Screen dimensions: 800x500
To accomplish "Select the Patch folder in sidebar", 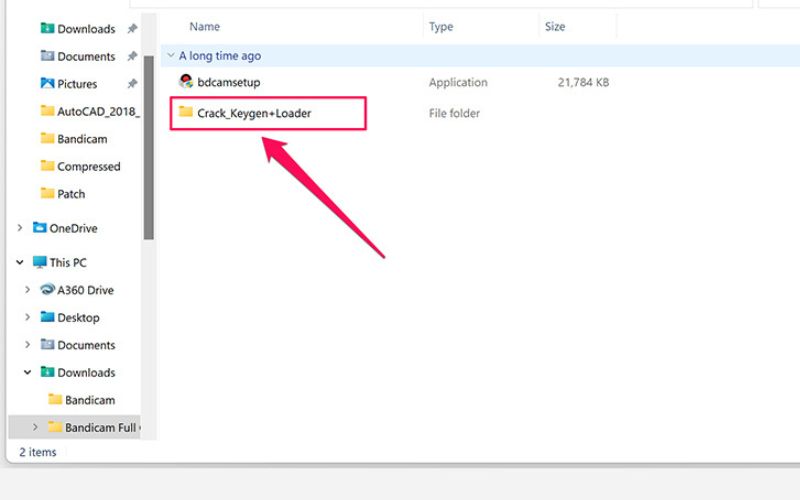I will (63, 193).
